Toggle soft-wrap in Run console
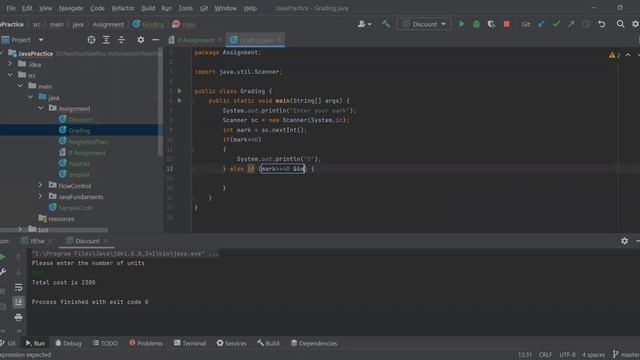Viewport: 640px width, 360px height. (18, 287)
